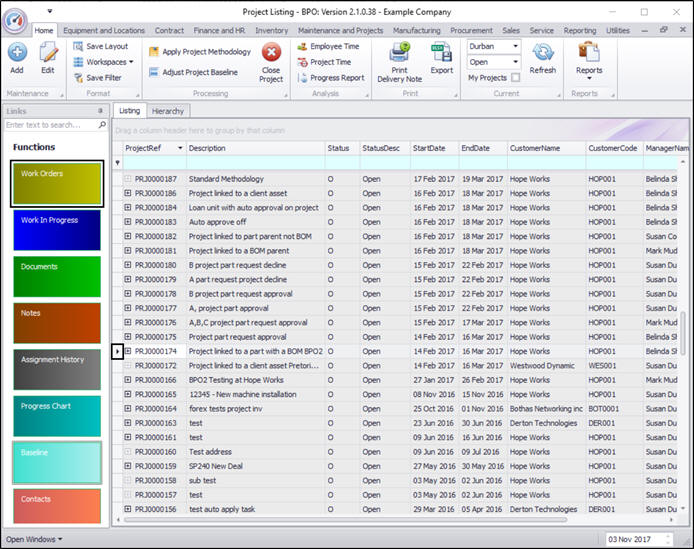Open the Inventory ribbon tab
This screenshot has width=694, height=549.
(271, 31)
